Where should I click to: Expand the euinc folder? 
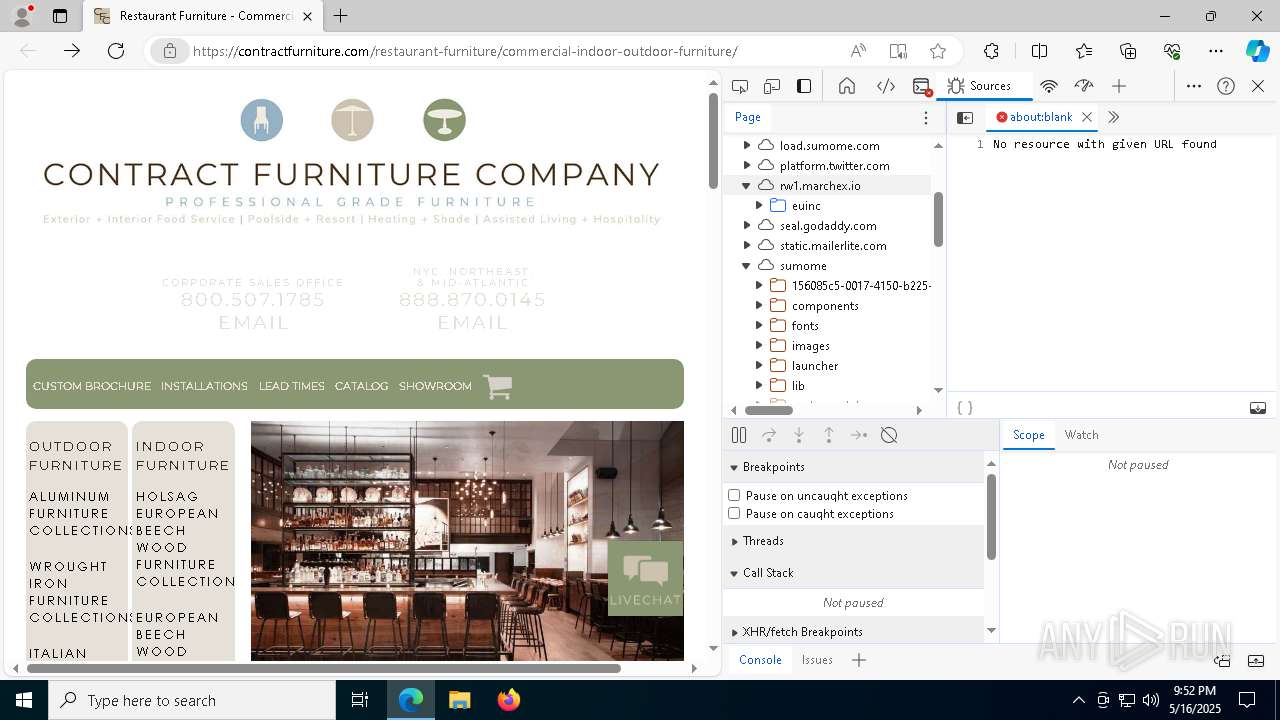pyautogui.click(x=759, y=206)
